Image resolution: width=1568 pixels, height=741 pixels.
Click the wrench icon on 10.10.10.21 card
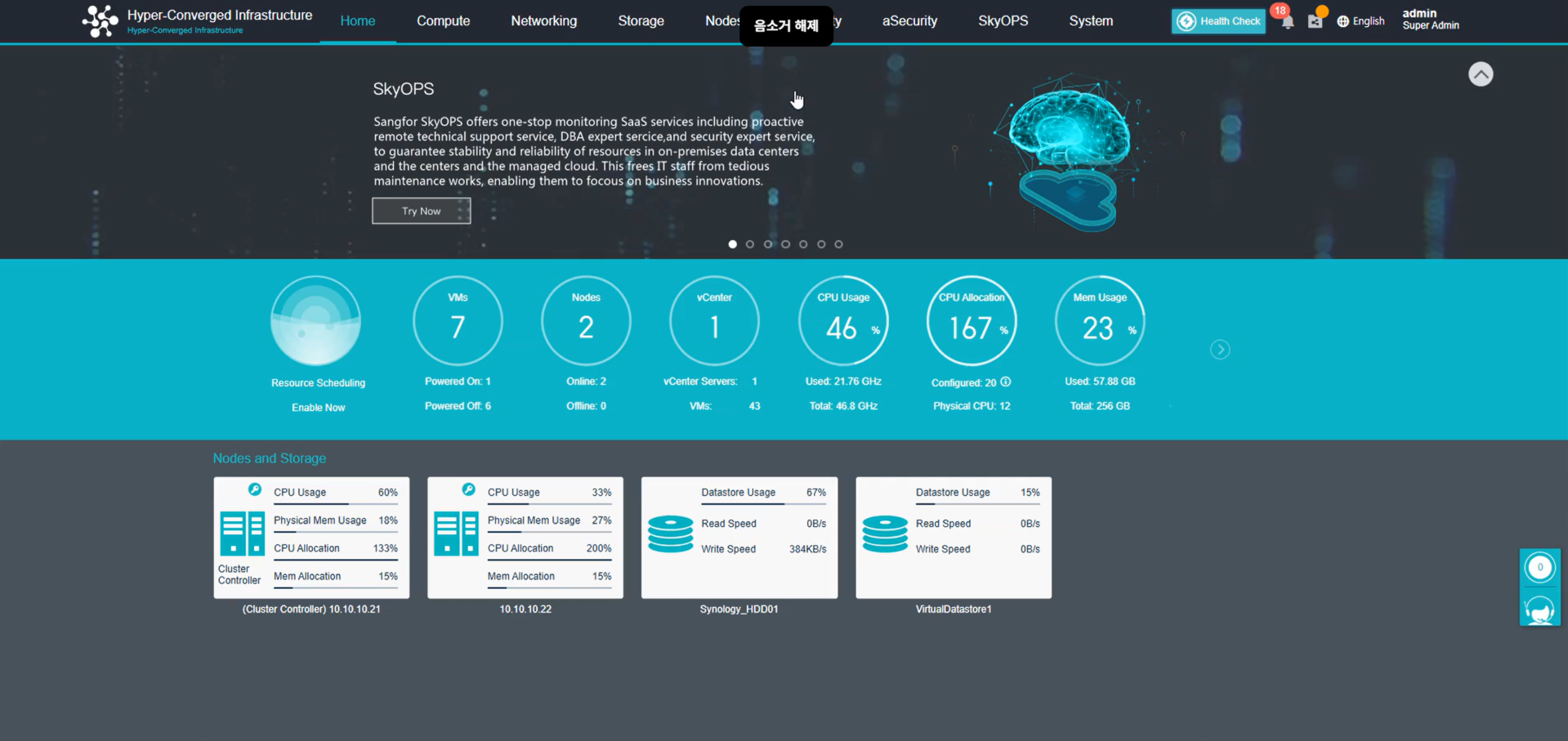(x=255, y=489)
